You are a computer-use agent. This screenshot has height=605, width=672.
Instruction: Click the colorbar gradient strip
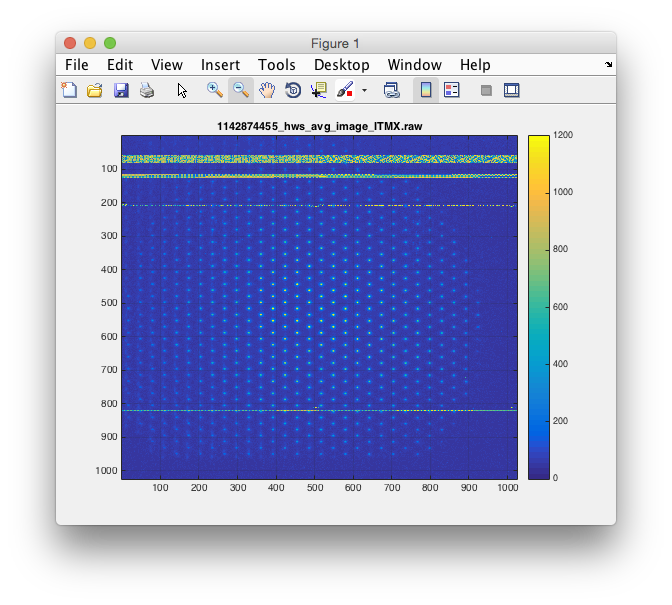(x=539, y=307)
